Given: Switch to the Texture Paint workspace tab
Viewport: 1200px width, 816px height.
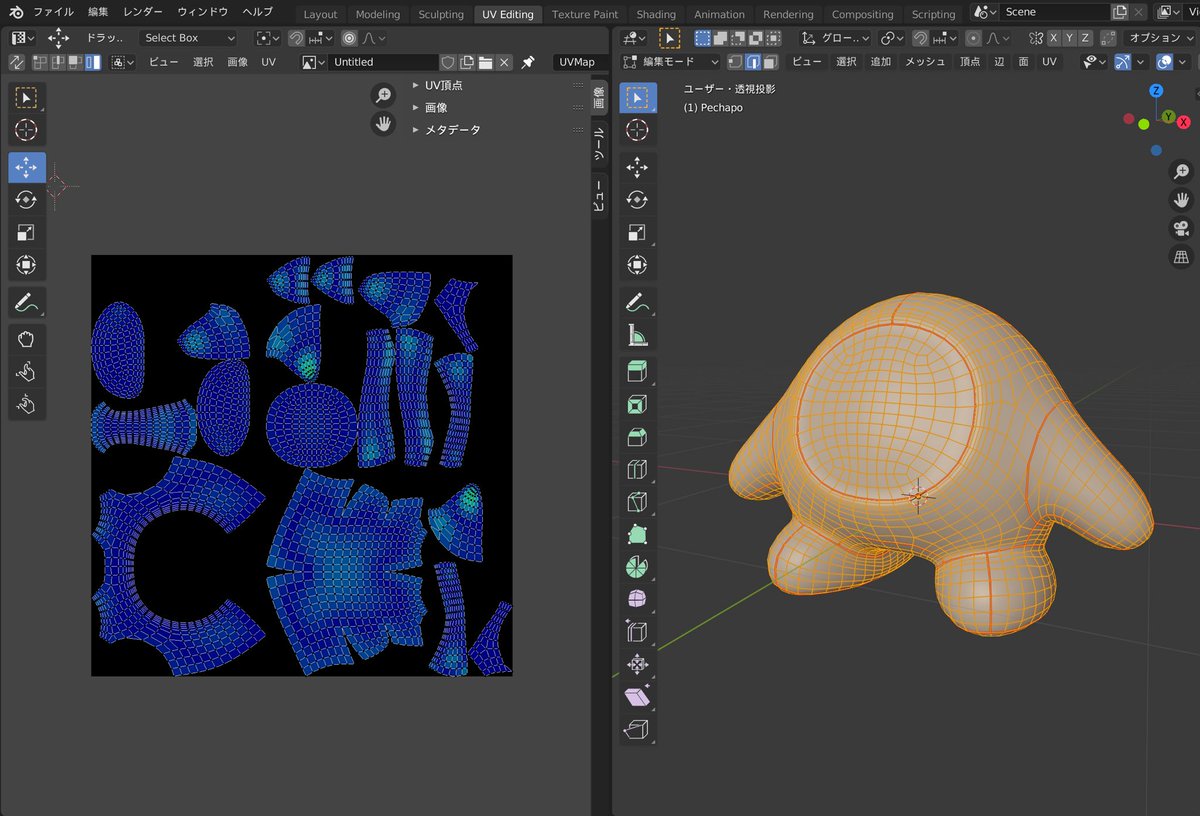Looking at the screenshot, I should coord(585,14).
